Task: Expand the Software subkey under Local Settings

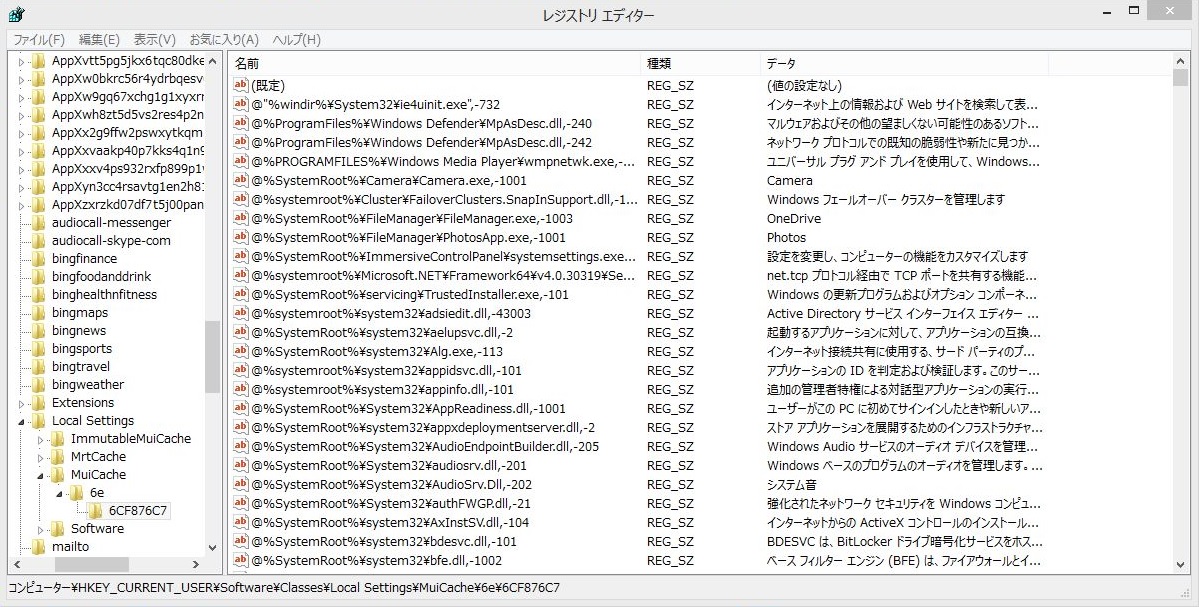Action: coord(41,529)
